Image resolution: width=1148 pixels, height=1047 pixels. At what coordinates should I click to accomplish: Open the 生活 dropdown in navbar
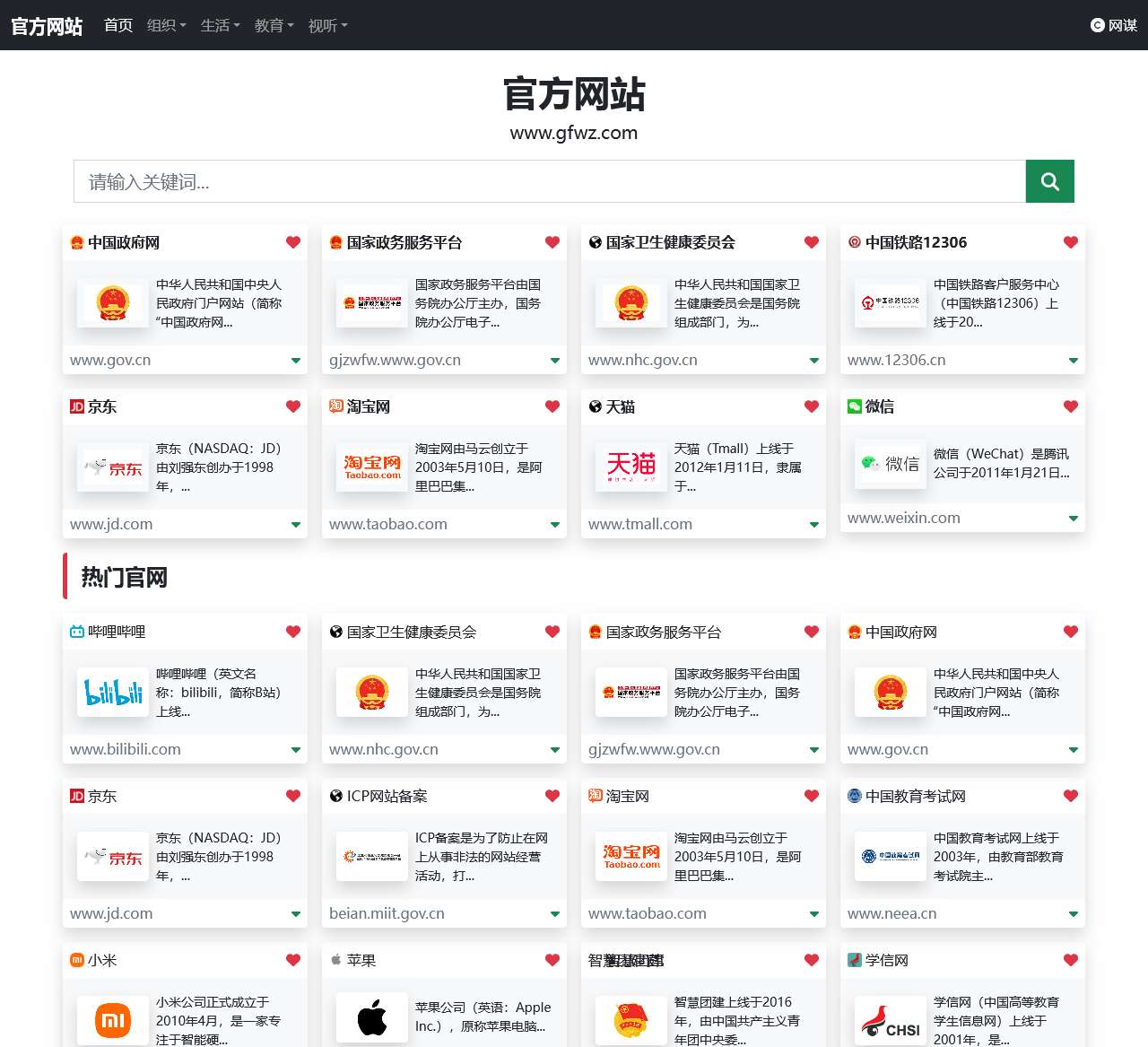(221, 25)
